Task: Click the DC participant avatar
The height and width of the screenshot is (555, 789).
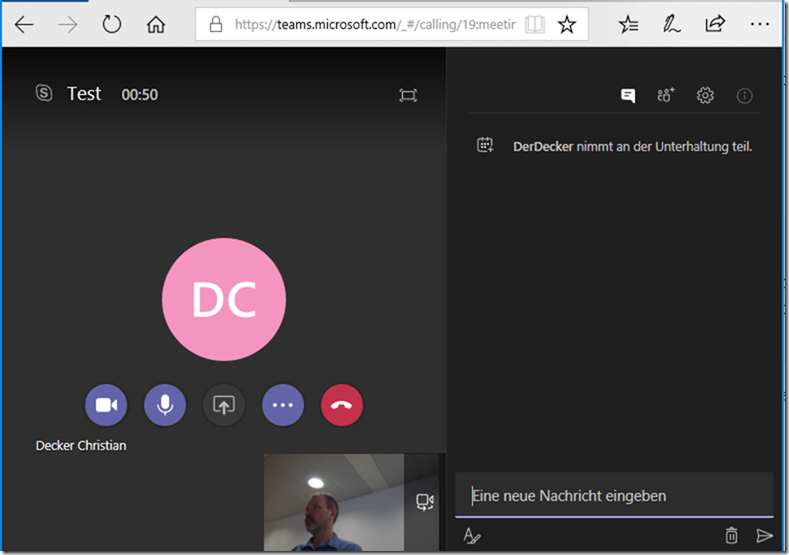Action: [x=224, y=299]
